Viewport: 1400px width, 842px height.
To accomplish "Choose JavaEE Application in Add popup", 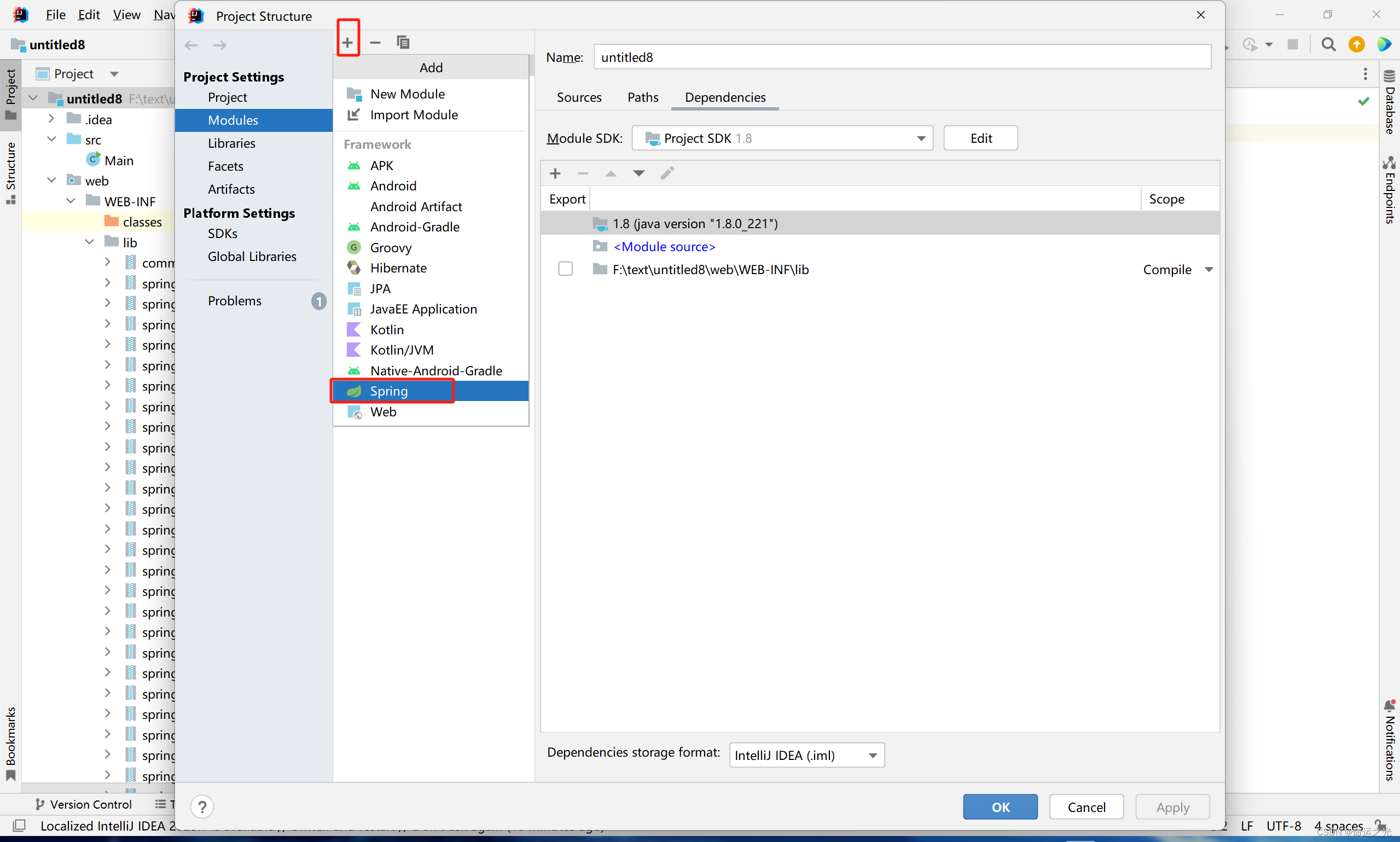I will (431, 309).
